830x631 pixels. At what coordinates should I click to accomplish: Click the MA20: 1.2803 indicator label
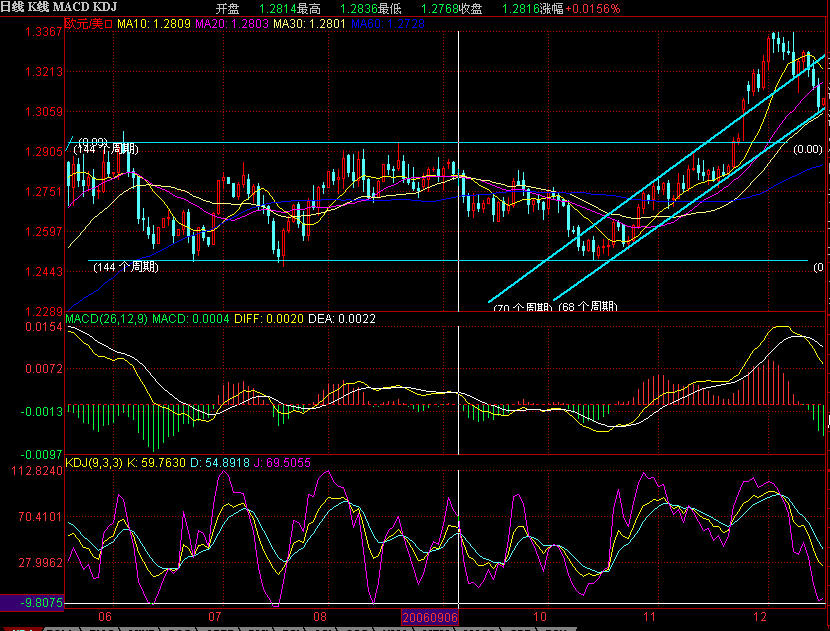click(232, 24)
